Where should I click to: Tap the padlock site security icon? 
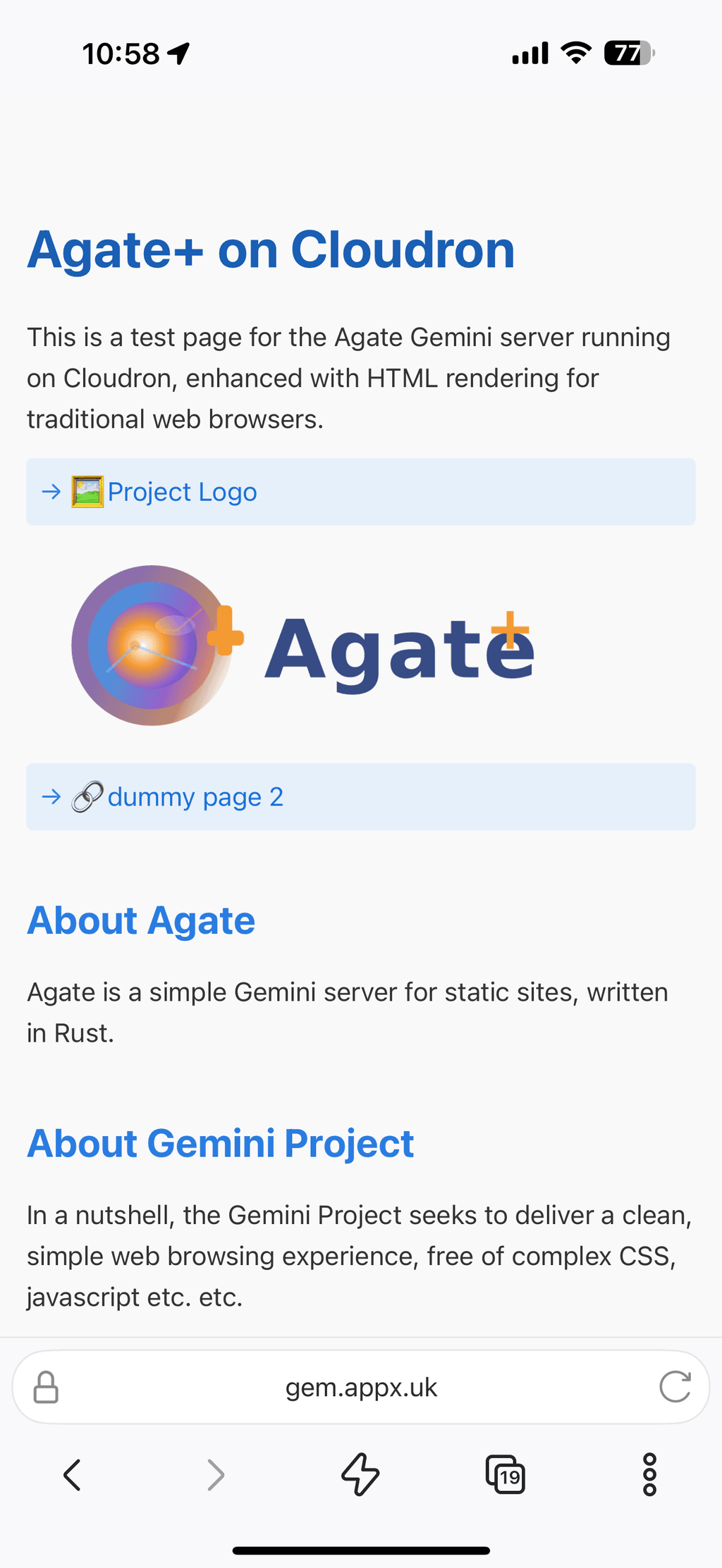tap(46, 1387)
